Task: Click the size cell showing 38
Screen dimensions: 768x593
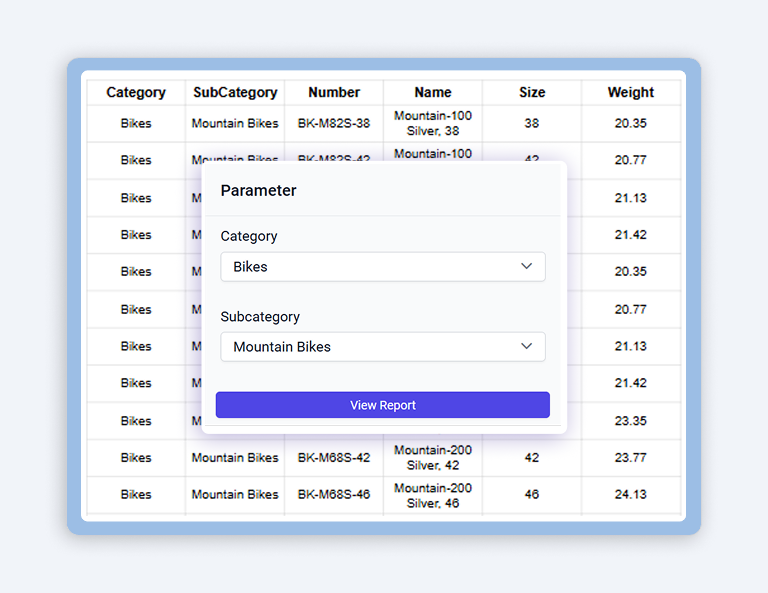Action: 532,123
